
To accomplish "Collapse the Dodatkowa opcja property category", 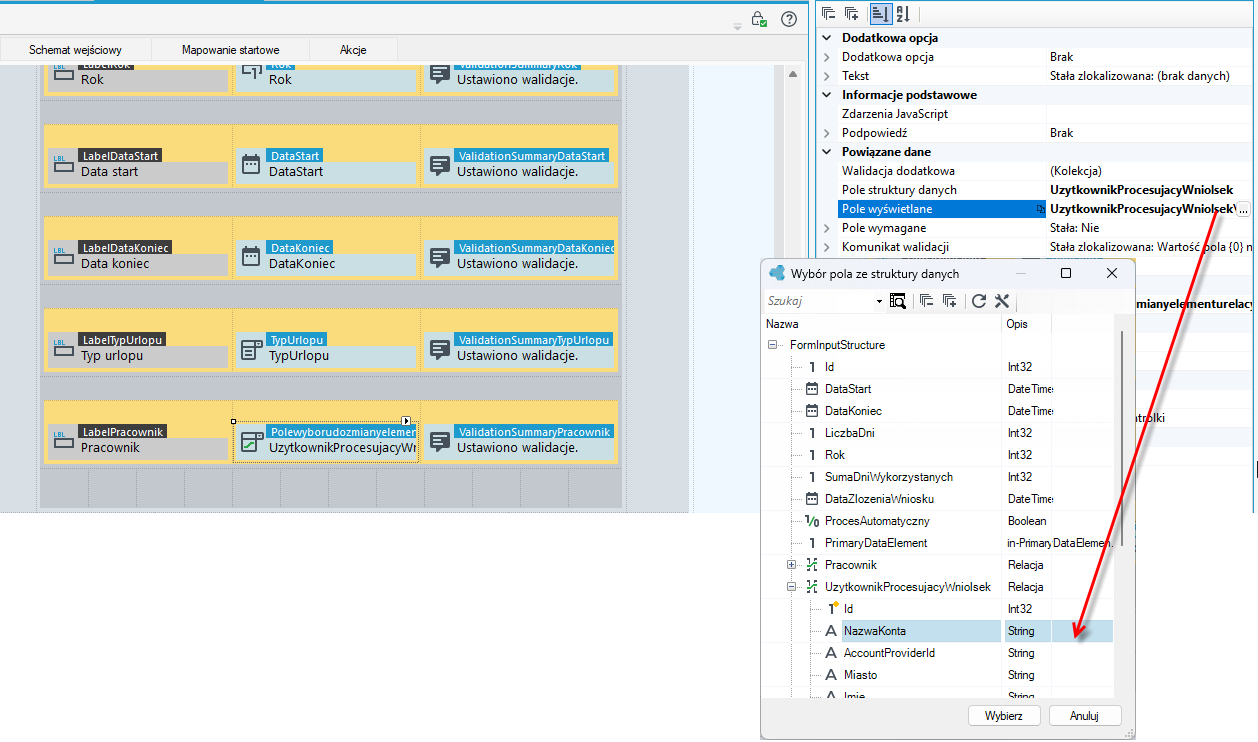I will pos(826,38).
